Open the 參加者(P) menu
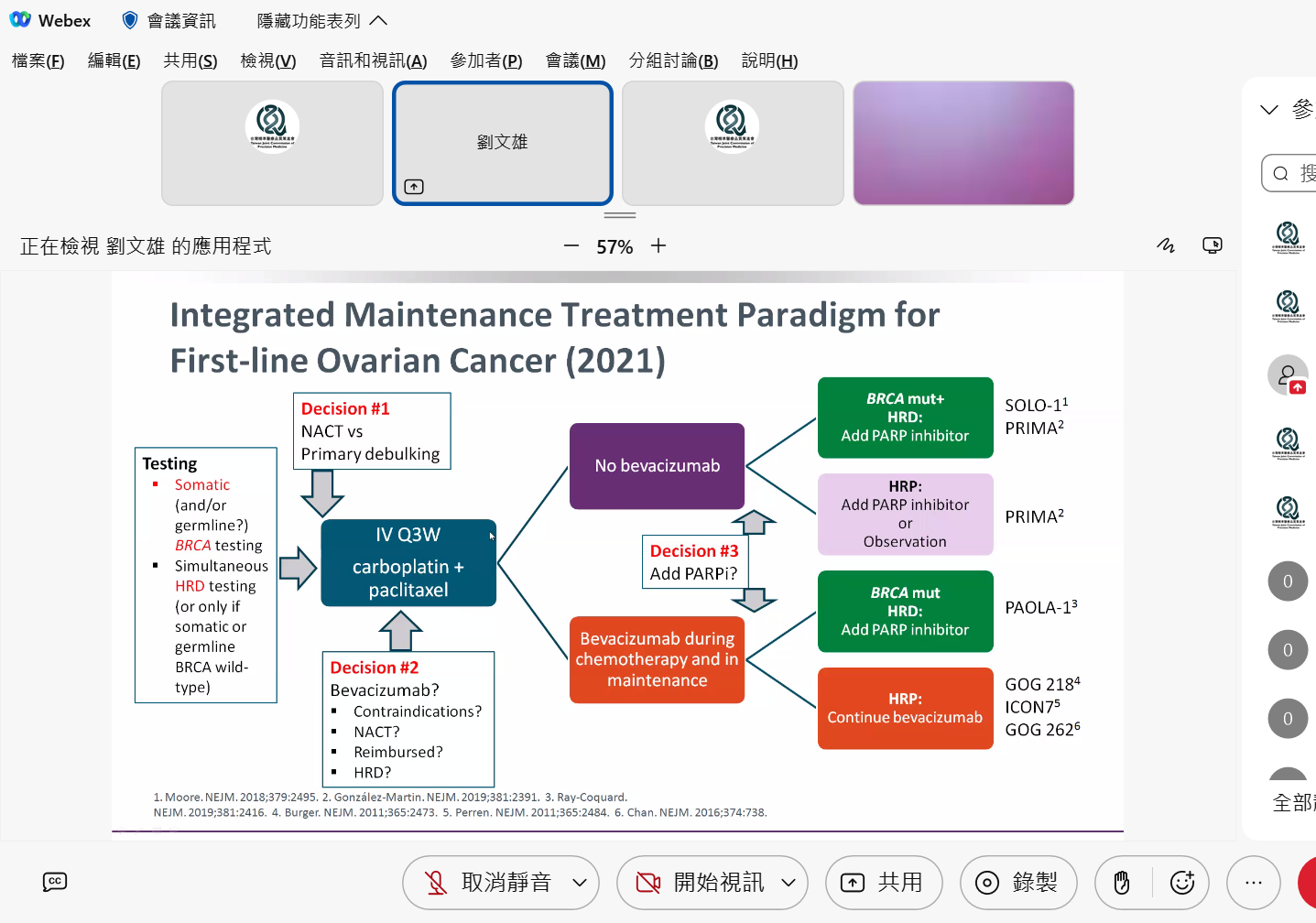Screen dimensions: 1316x923 click(x=486, y=60)
